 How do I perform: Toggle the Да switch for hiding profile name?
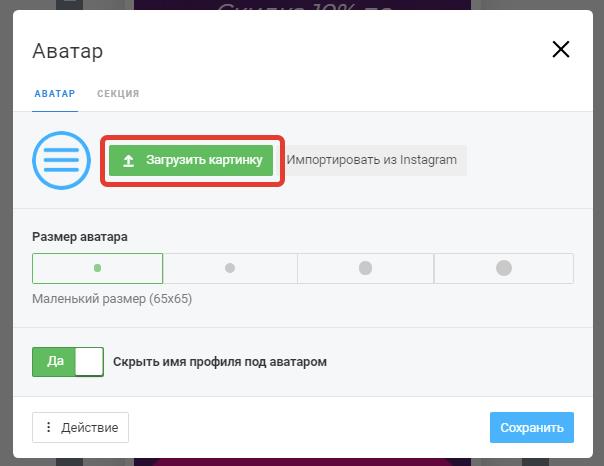point(68,362)
